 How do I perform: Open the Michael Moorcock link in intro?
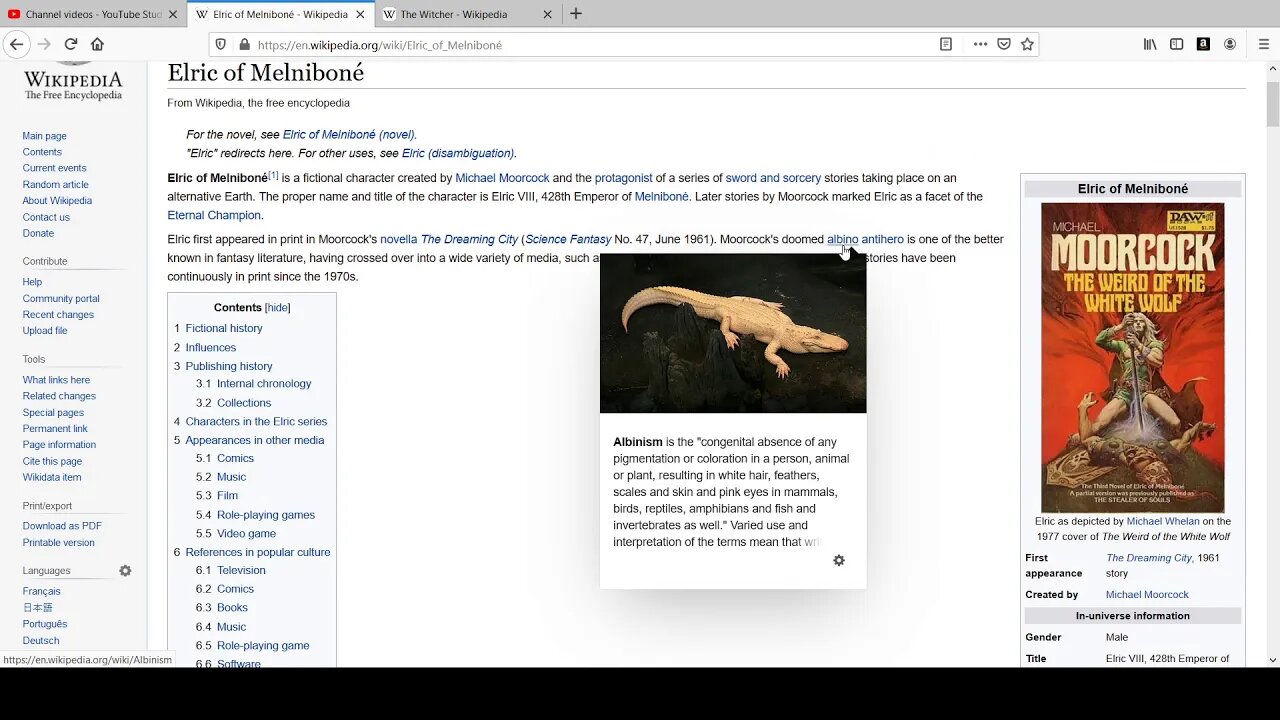(x=503, y=178)
